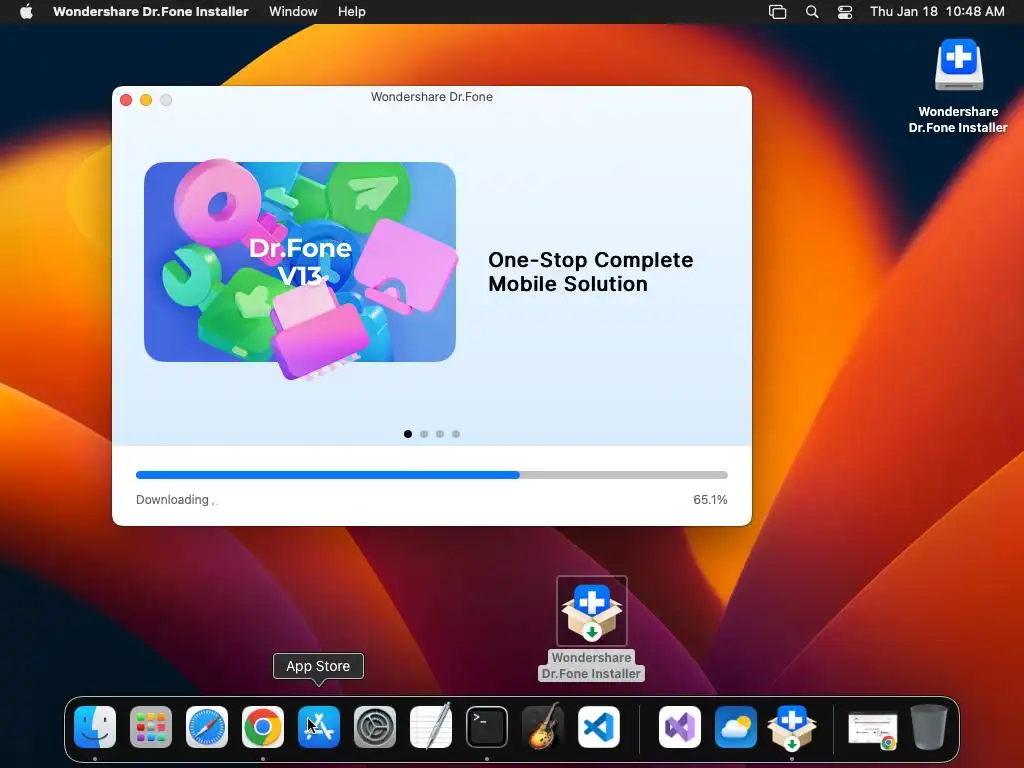Screen dimensions: 1024x768
Task: Click the 65.1% progress value
Action: coord(710,500)
